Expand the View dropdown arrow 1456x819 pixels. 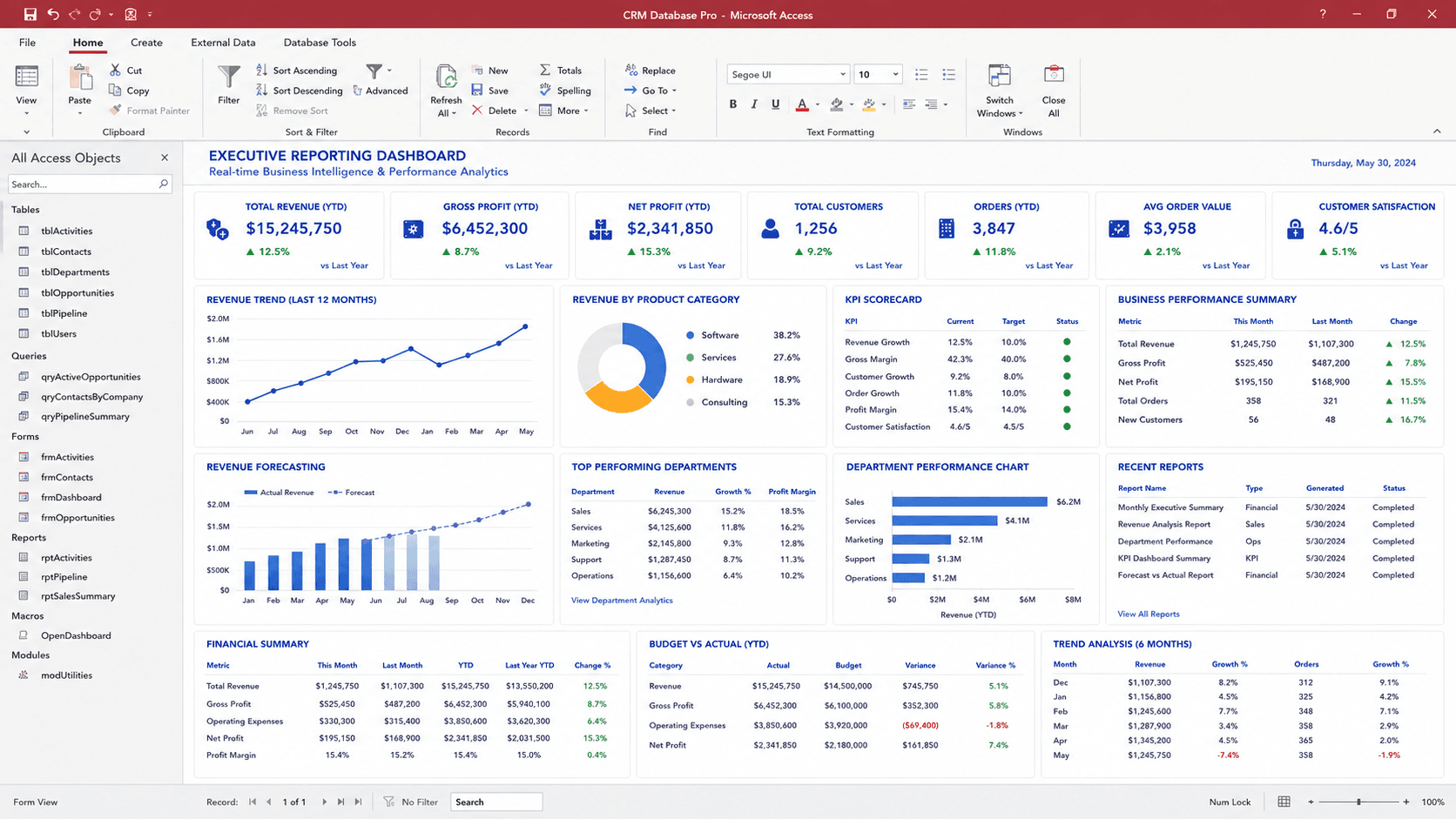click(x=26, y=113)
